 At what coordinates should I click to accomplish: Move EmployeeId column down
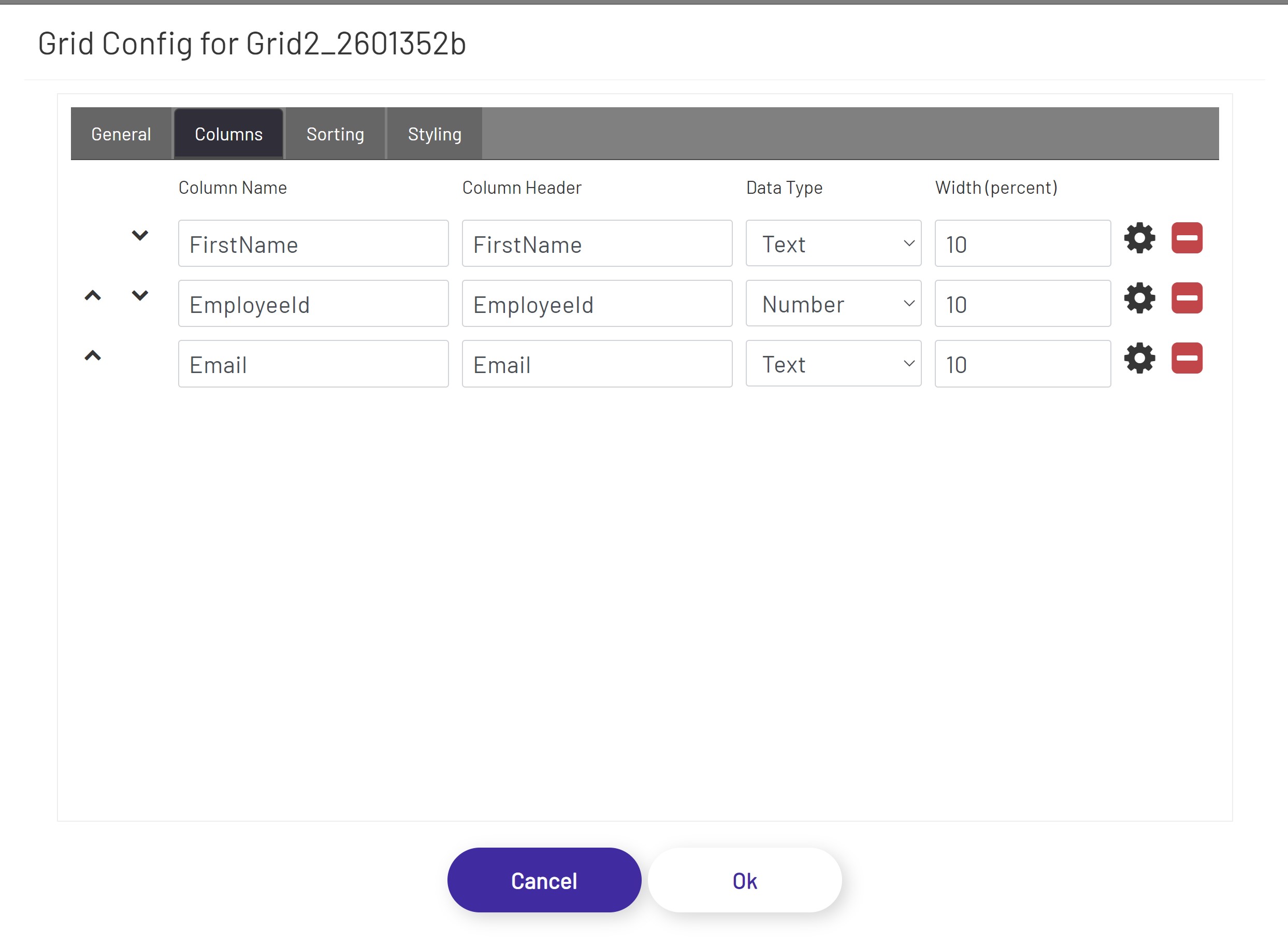[140, 295]
